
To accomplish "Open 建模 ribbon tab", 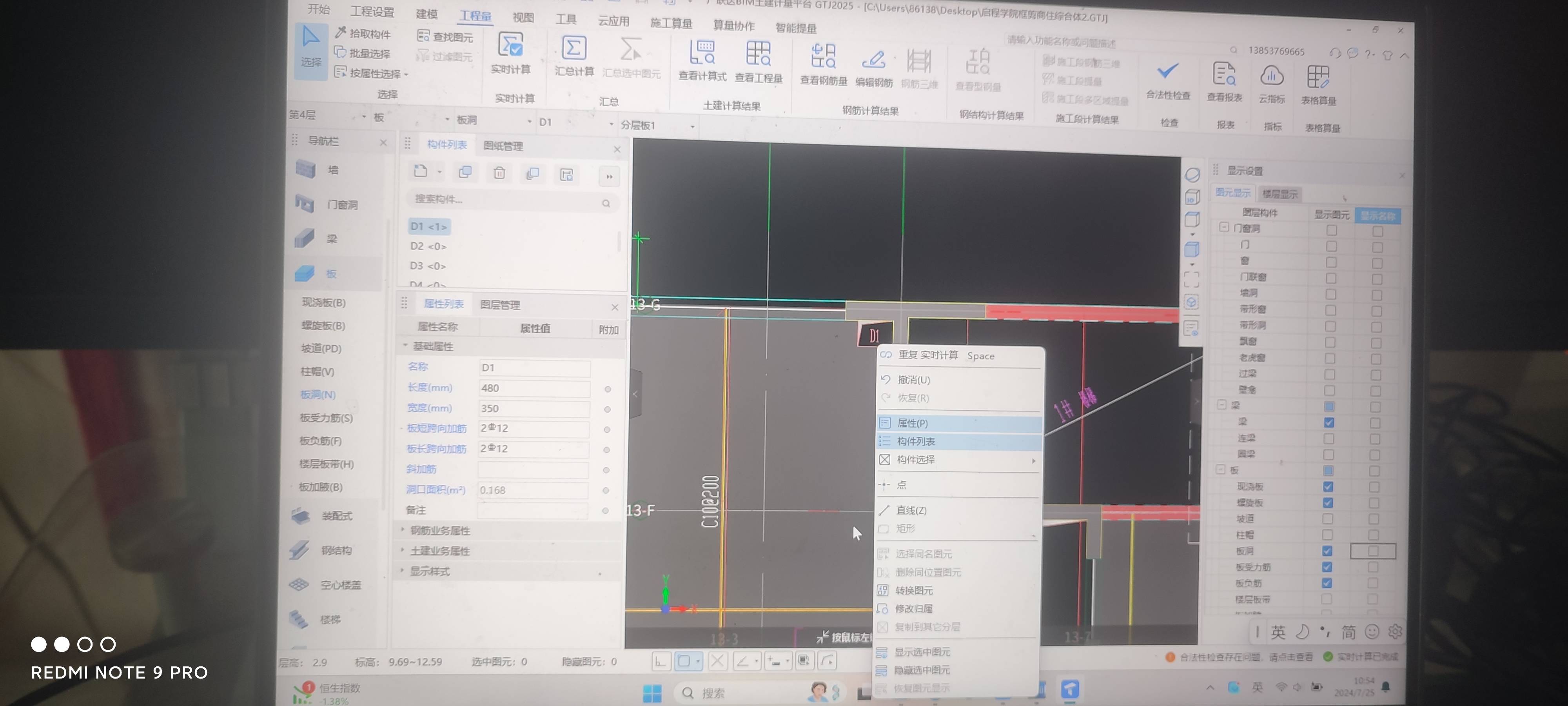I will click(x=427, y=13).
